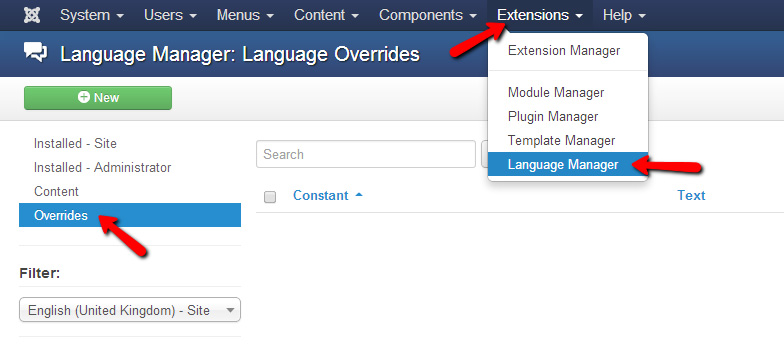
Task: Open the Menus dropdown
Action: 245,15
